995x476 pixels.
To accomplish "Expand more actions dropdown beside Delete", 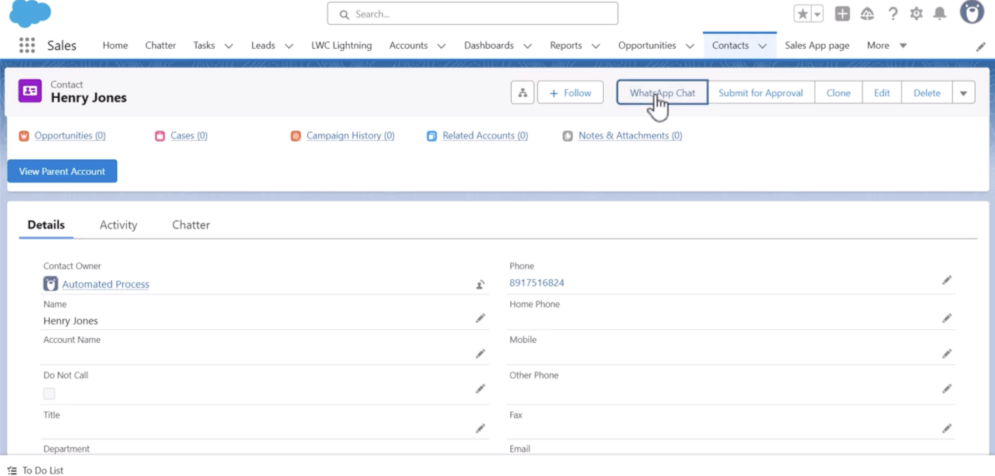I will point(963,93).
